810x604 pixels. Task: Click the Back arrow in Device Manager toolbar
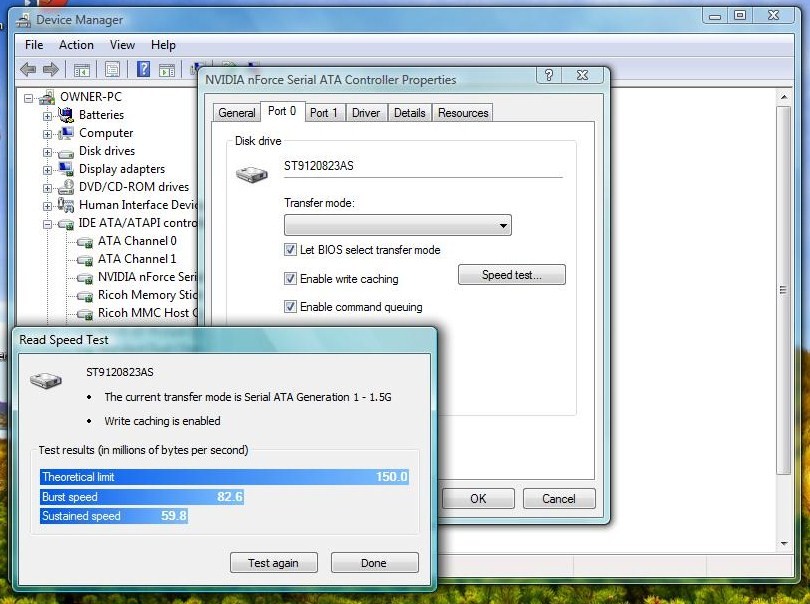(28, 69)
